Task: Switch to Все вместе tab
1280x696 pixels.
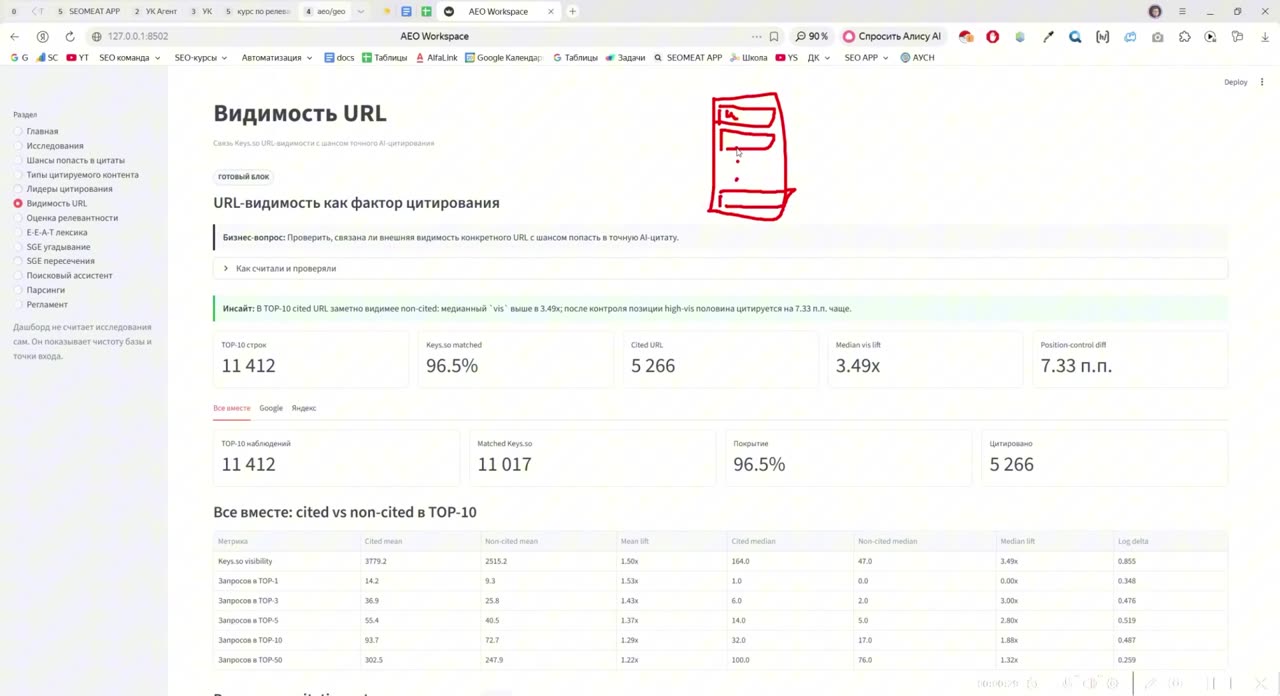Action: tap(231, 408)
